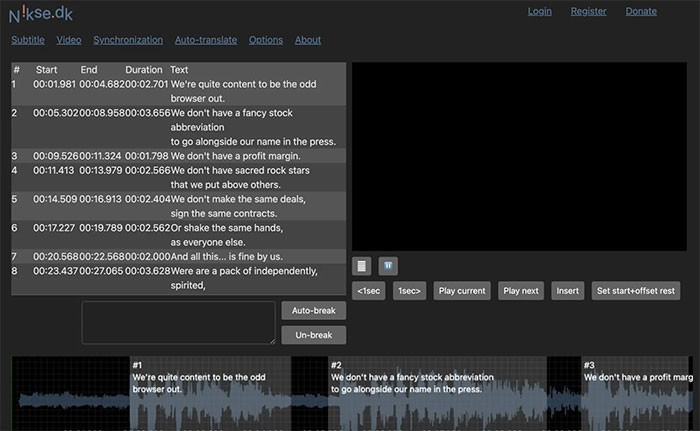The image size is (700, 431).
Task: Open the Subtitle menu
Action: (x=28, y=40)
